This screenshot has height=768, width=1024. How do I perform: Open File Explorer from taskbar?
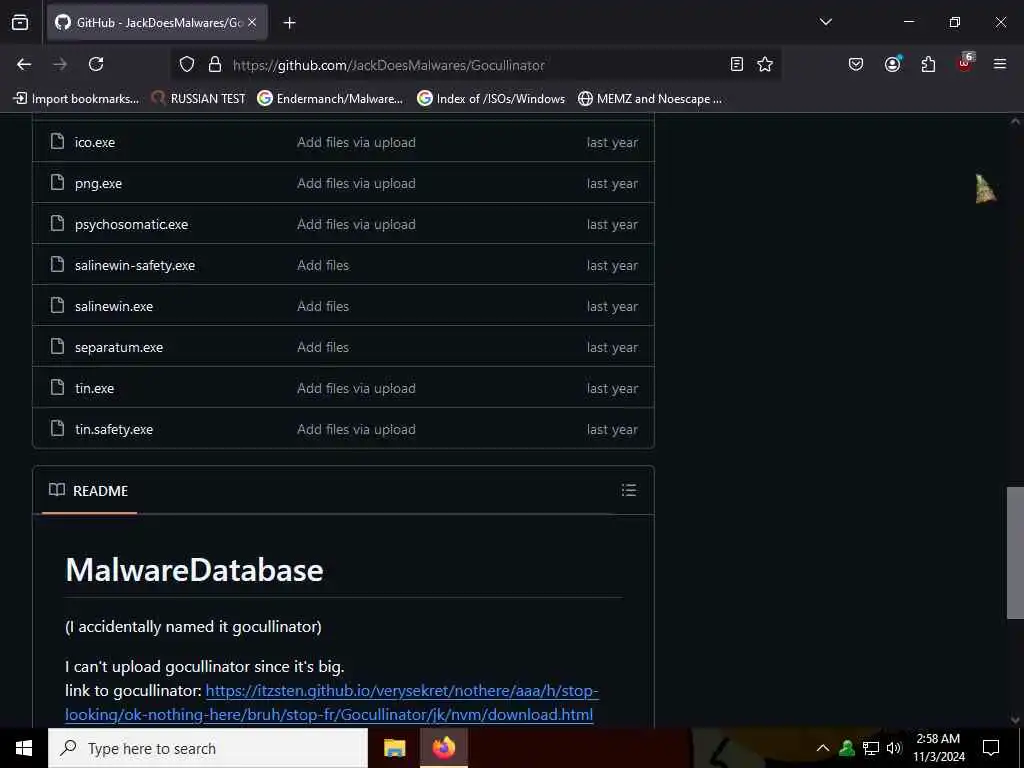[x=394, y=748]
